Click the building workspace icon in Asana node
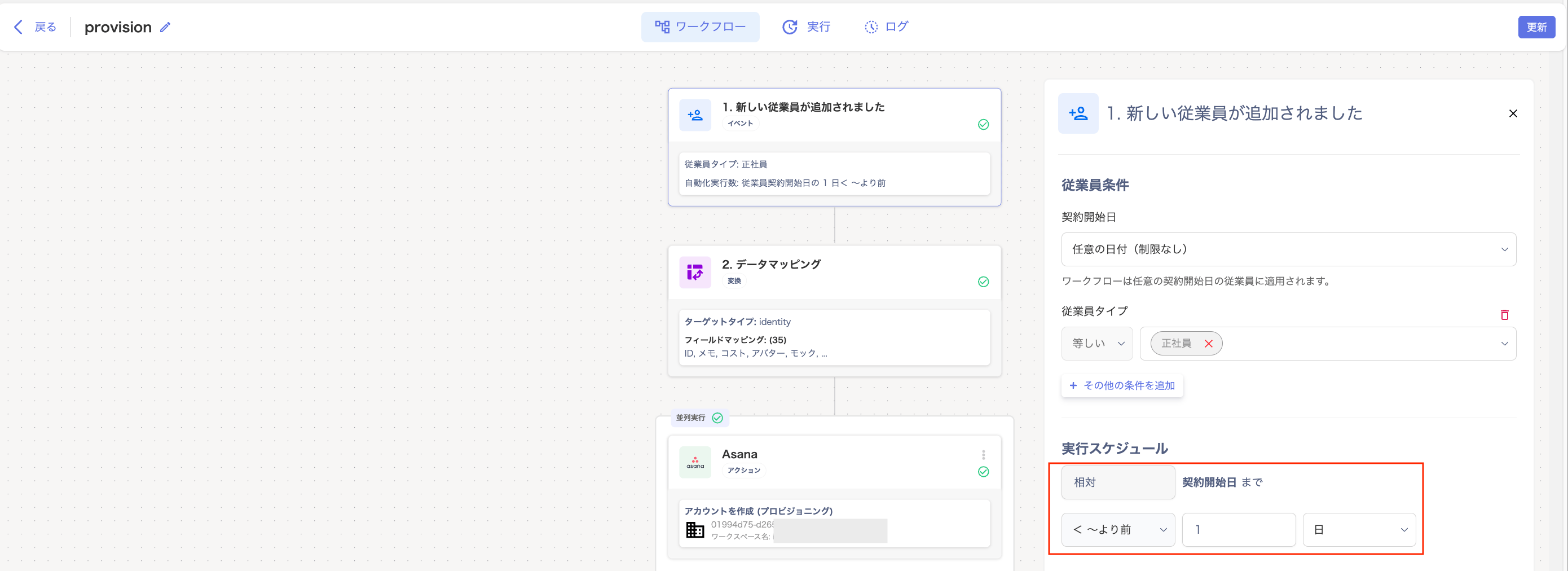The image size is (1568, 571). (695, 530)
